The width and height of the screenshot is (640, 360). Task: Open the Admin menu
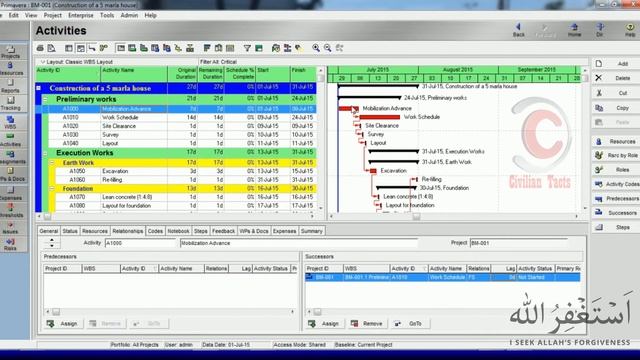click(x=129, y=16)
